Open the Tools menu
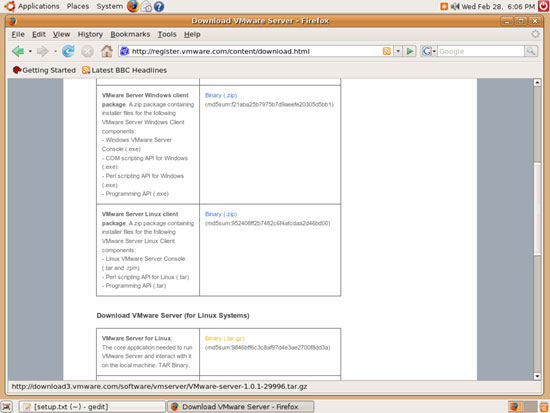 [167, 34]
